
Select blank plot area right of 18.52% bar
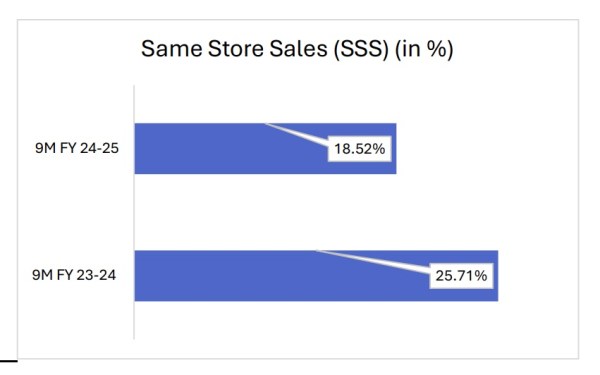point(482,149)
